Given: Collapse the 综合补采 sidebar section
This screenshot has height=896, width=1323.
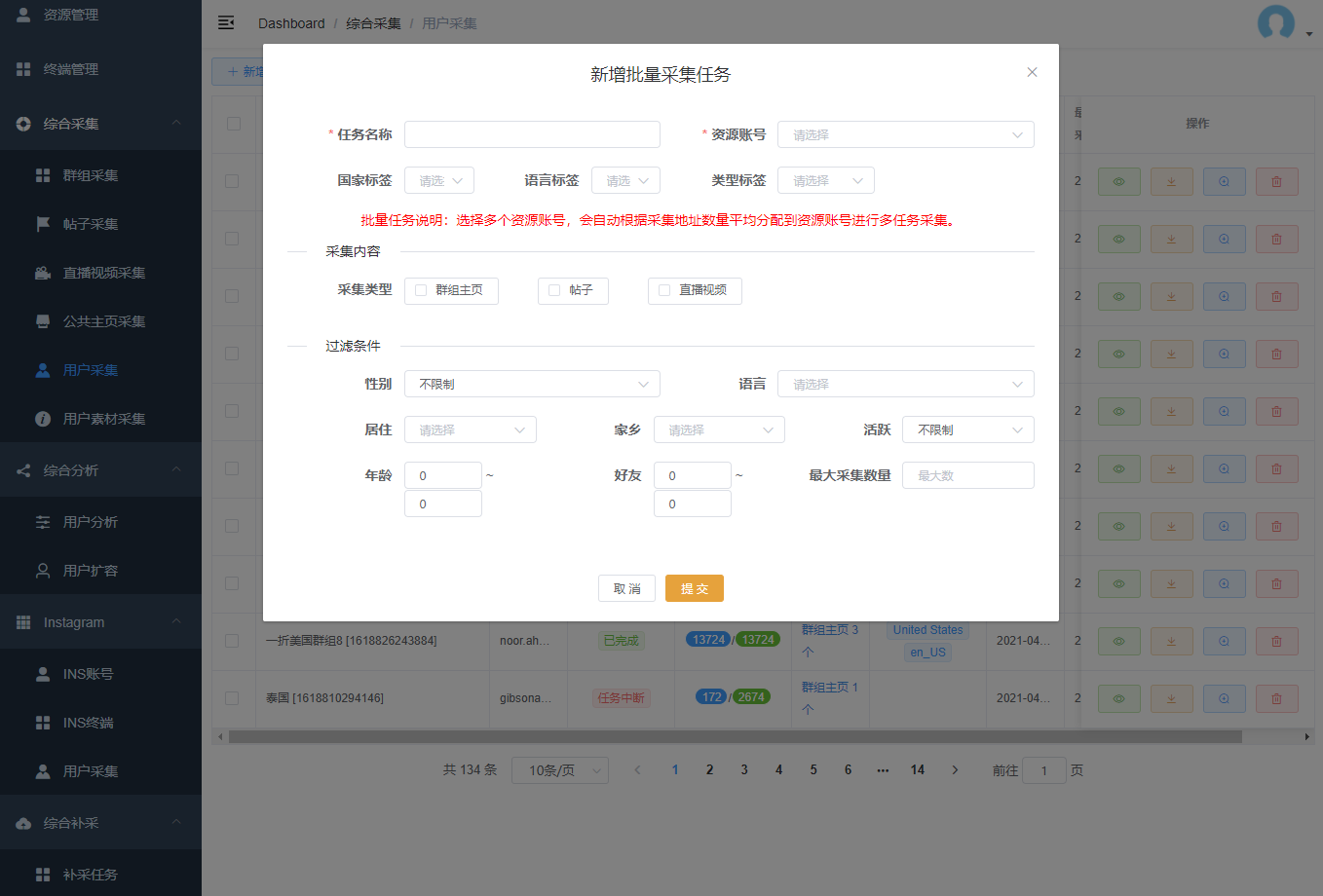Looking at the screenshot, I should pos(100,823).
